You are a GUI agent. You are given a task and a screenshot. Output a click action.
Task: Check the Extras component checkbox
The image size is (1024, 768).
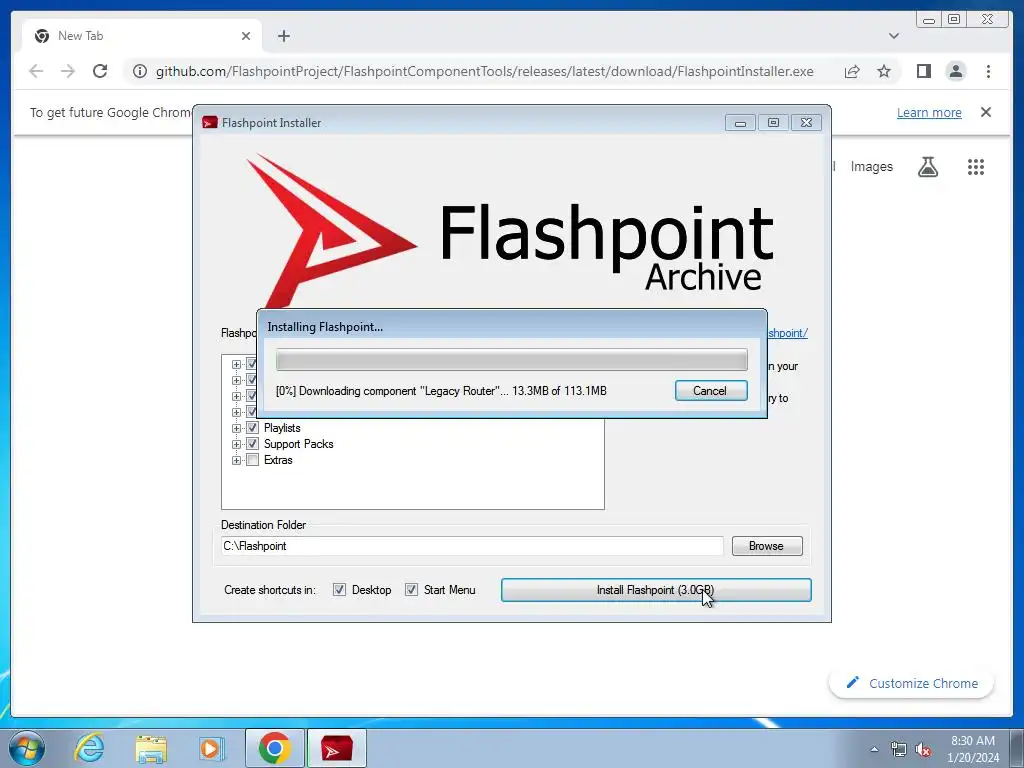(x=252, y=460)
